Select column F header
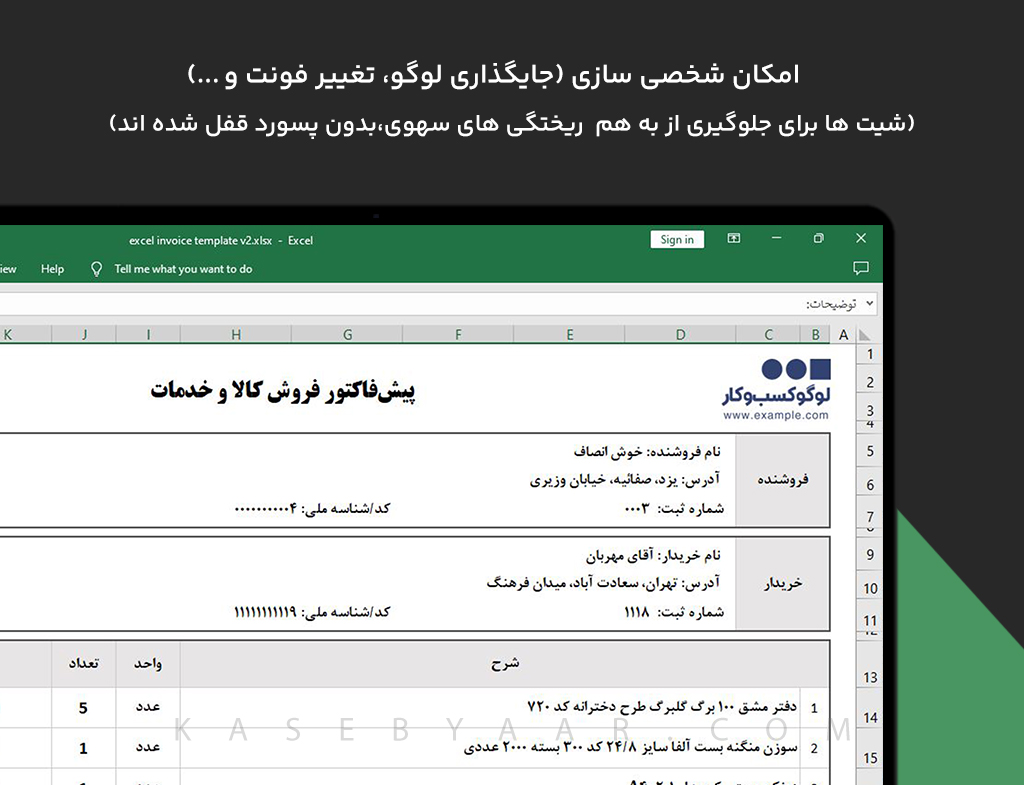 [458, 335]
